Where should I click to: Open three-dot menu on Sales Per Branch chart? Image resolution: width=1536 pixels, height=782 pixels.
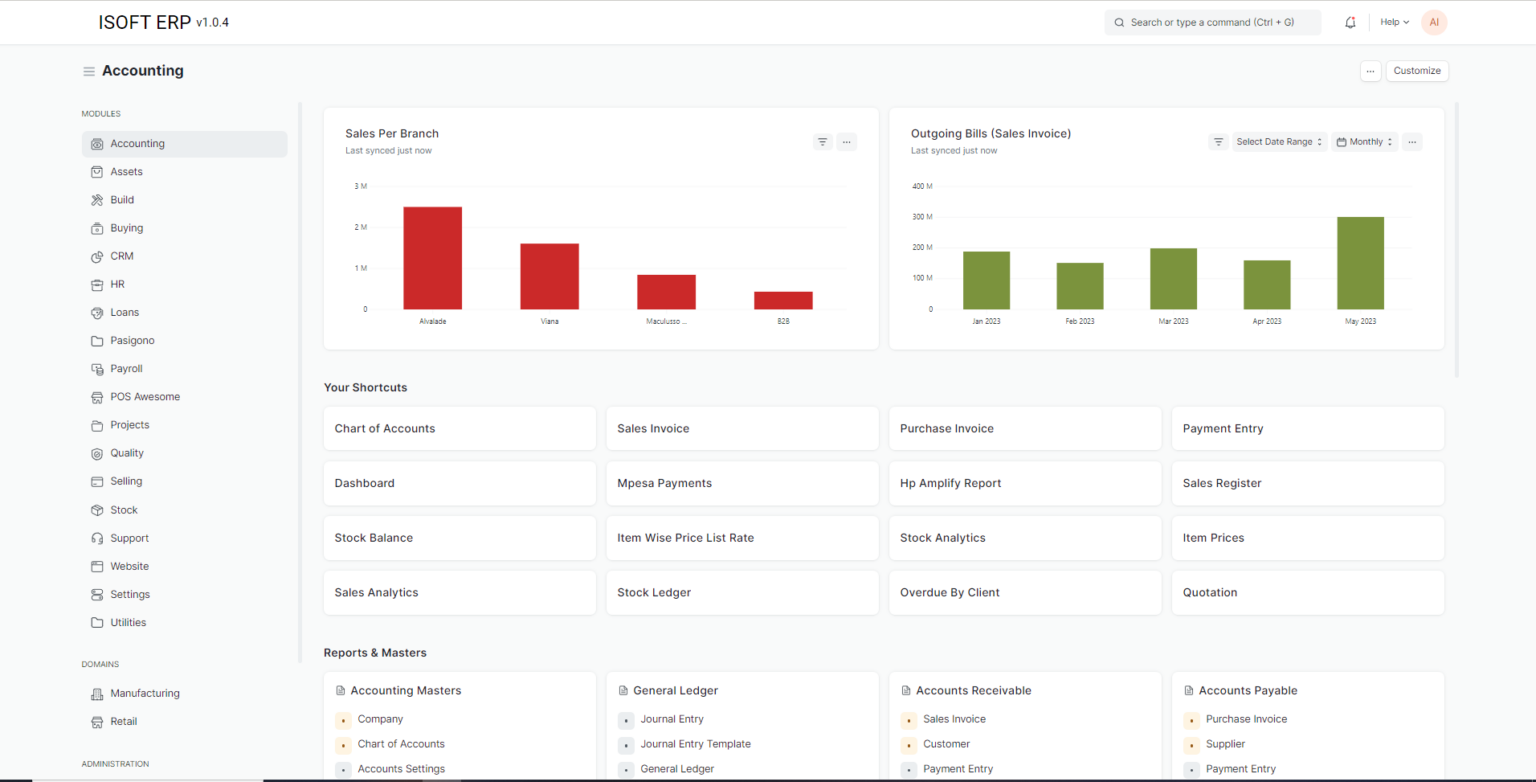(x=846, y=142)
